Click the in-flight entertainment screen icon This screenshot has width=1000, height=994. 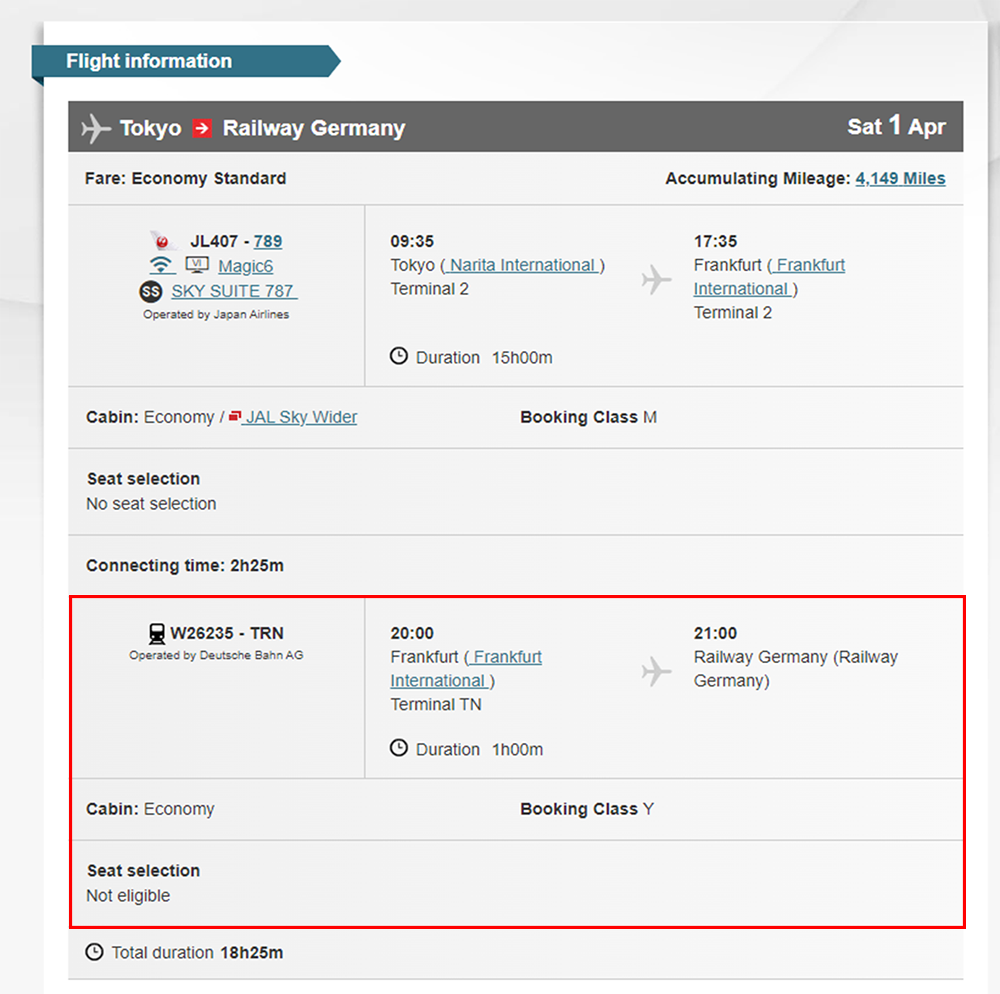(197, 265)
